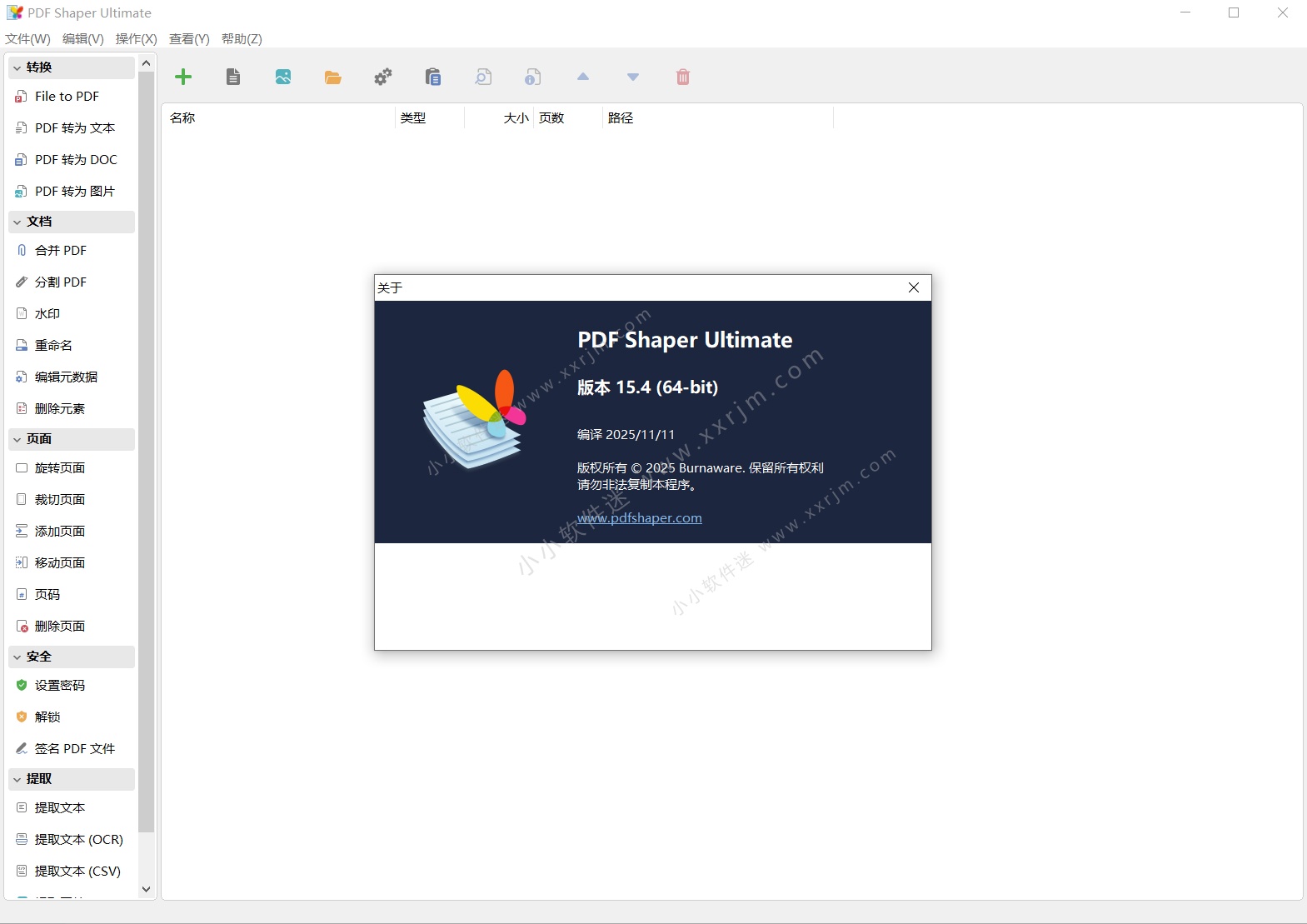Viewport: 1307px width, 924px height.
Task: Visit the www.pdfshaper.com link
Action: (640, 518)
